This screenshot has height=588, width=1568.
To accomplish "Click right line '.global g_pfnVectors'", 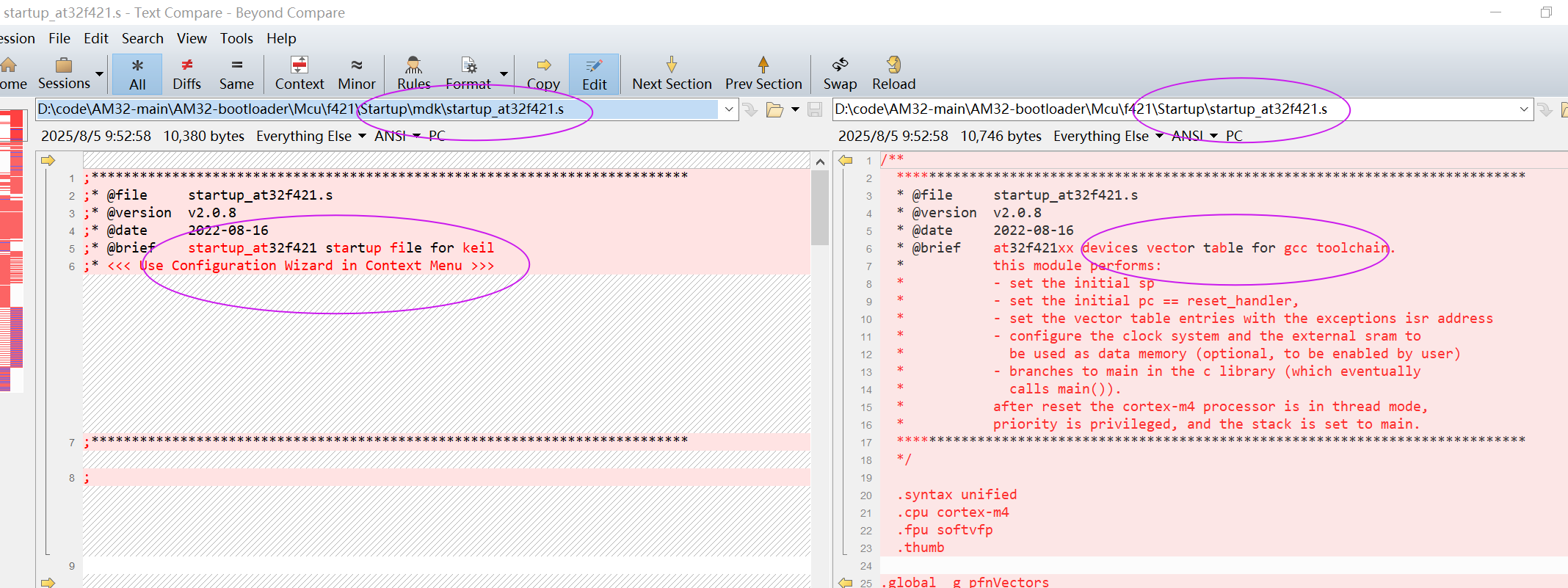I will (965, 582).
